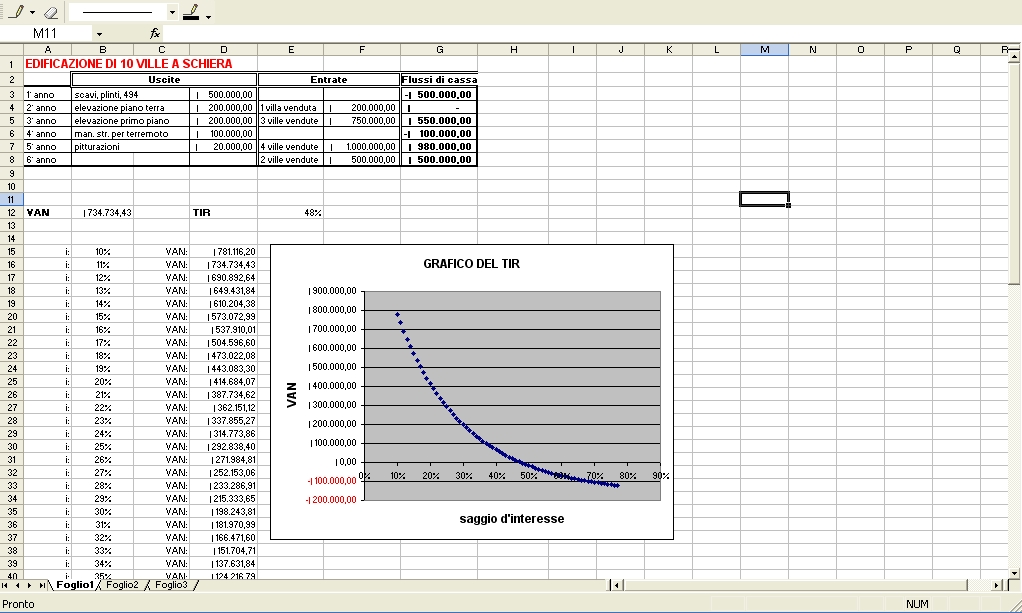Select row 12 header
The width and height of the screenshot is (1022, 613).
tap(11, 212)
